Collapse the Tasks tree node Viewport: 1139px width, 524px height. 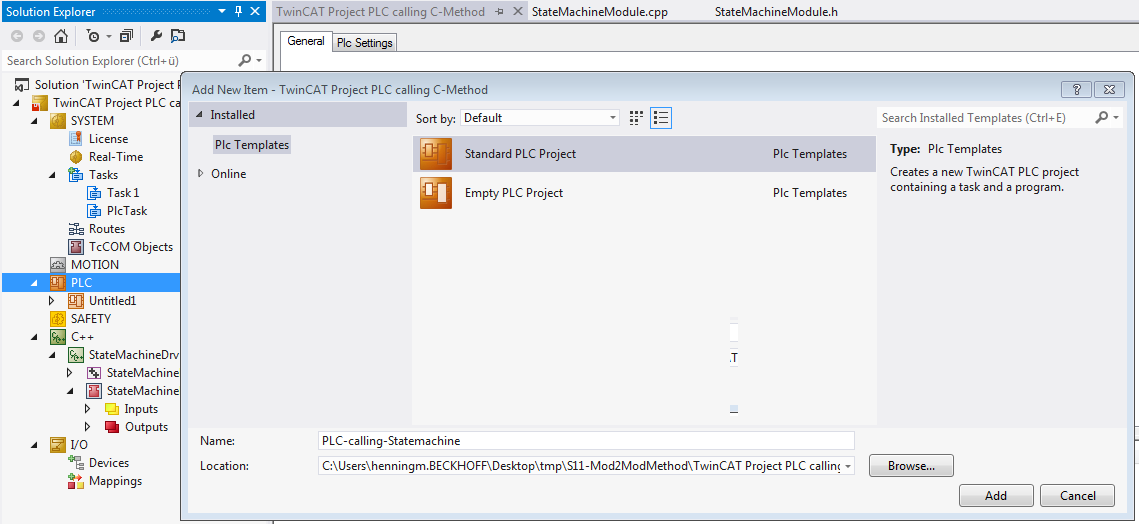(x=52, y=175)
